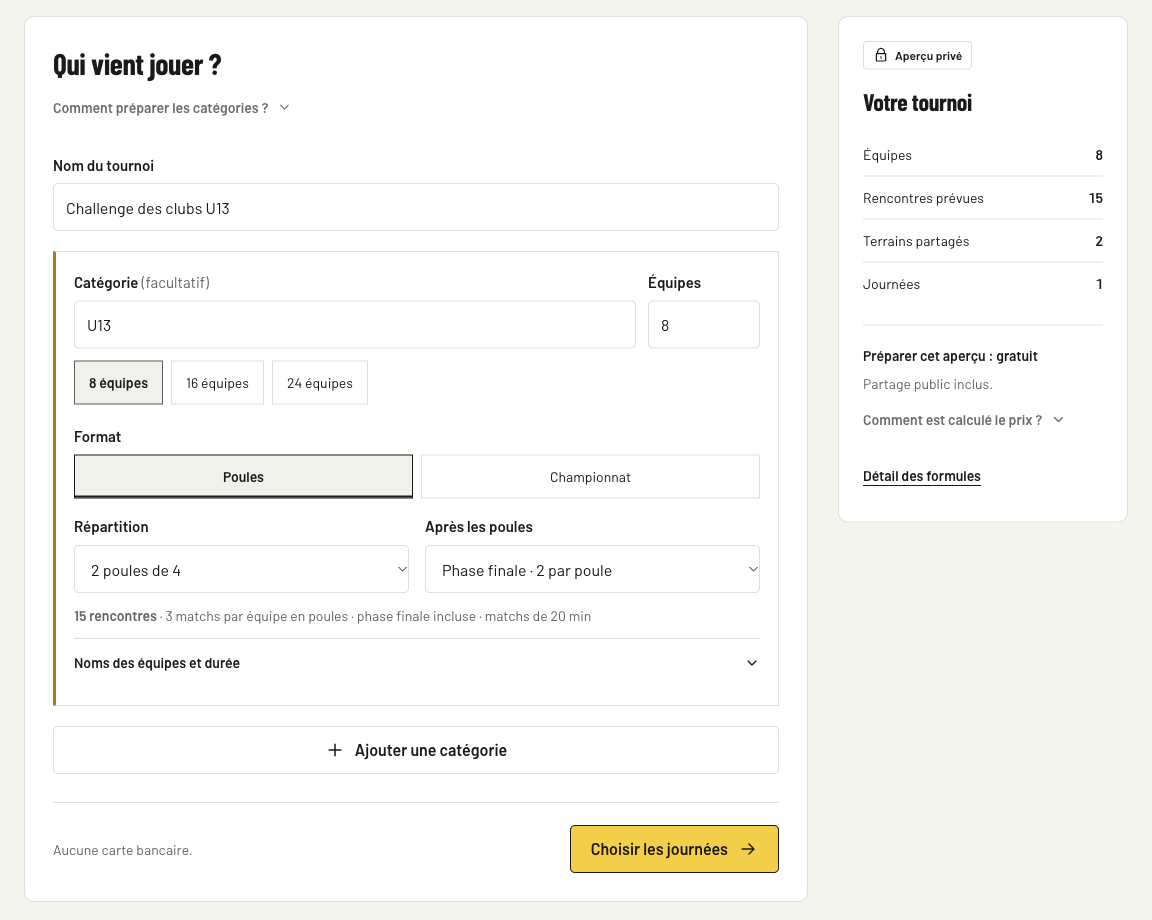Click chevron next to Comment est calculé le prix
Screen dimensions: 1152x920
pos(1059,420)
